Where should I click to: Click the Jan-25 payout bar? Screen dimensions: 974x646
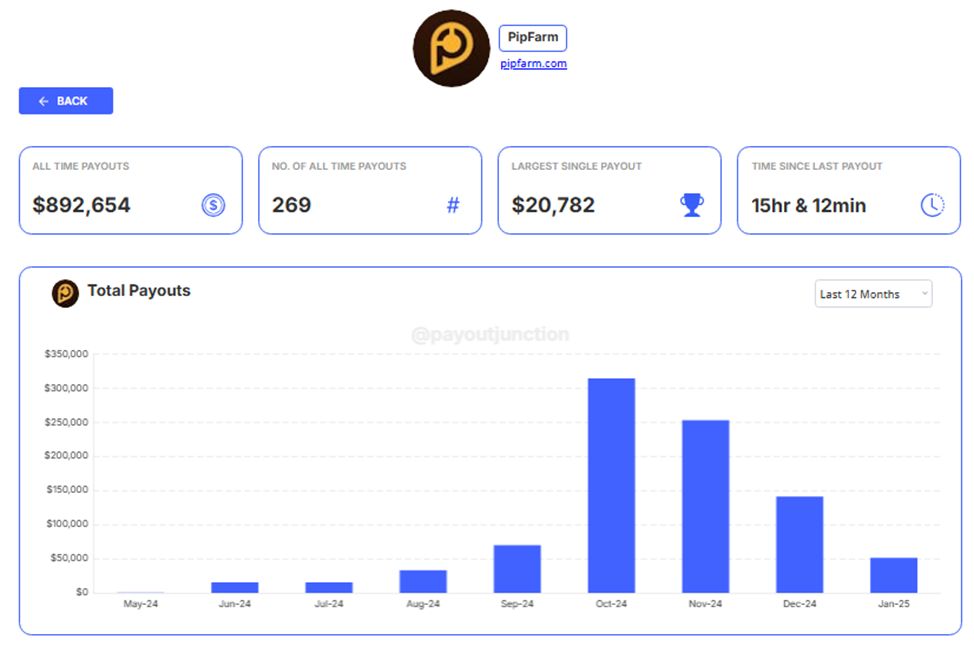pyautogui.click(x=893, y=575)
